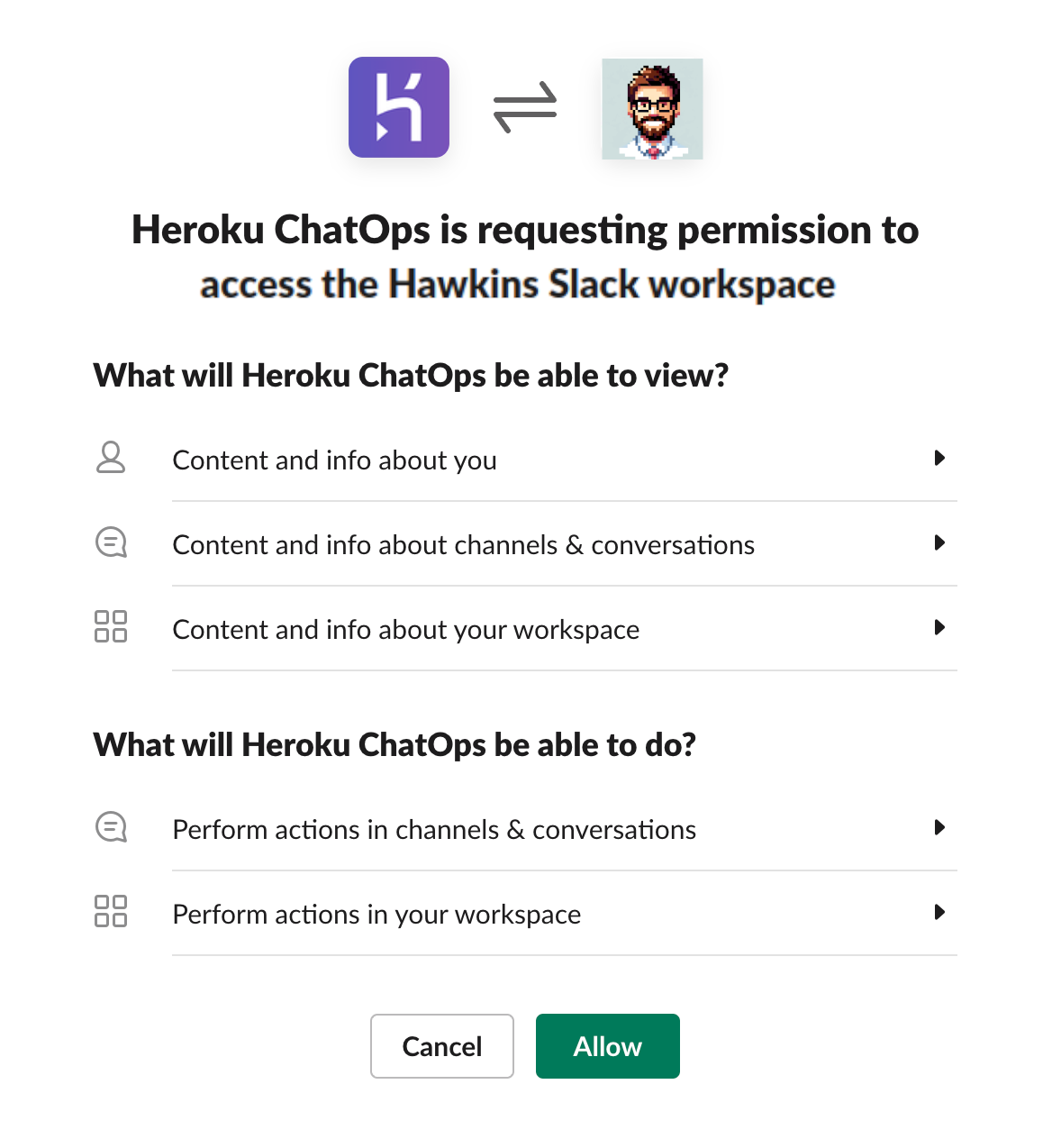Image resolution: width=1052 pixels, height=1148 pixels.
Task: Expand 'Perform actions in your workspace'
Action: pyautogui.click(x=940, y=913)
